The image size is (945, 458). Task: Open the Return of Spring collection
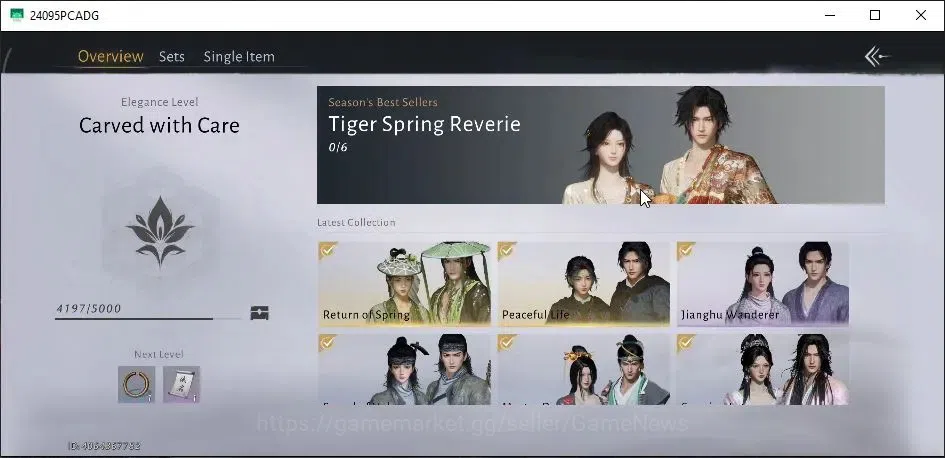tap(404, 284)
